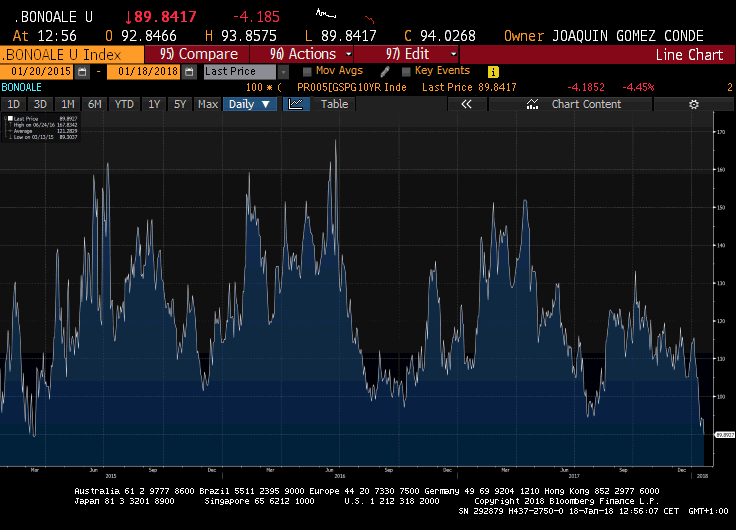Select the 5Y range tab
Viewport: 736px width, 530px height.
(180, 104)
